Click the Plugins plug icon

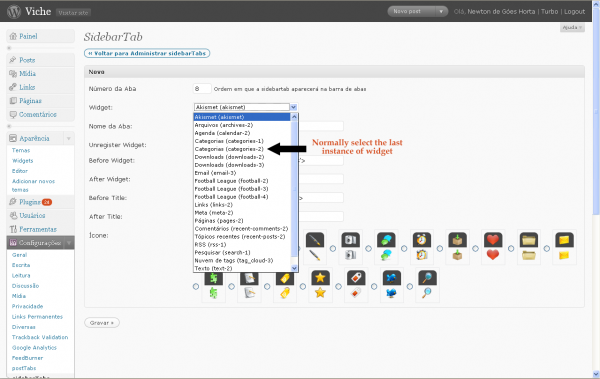(x=13, y=202)
